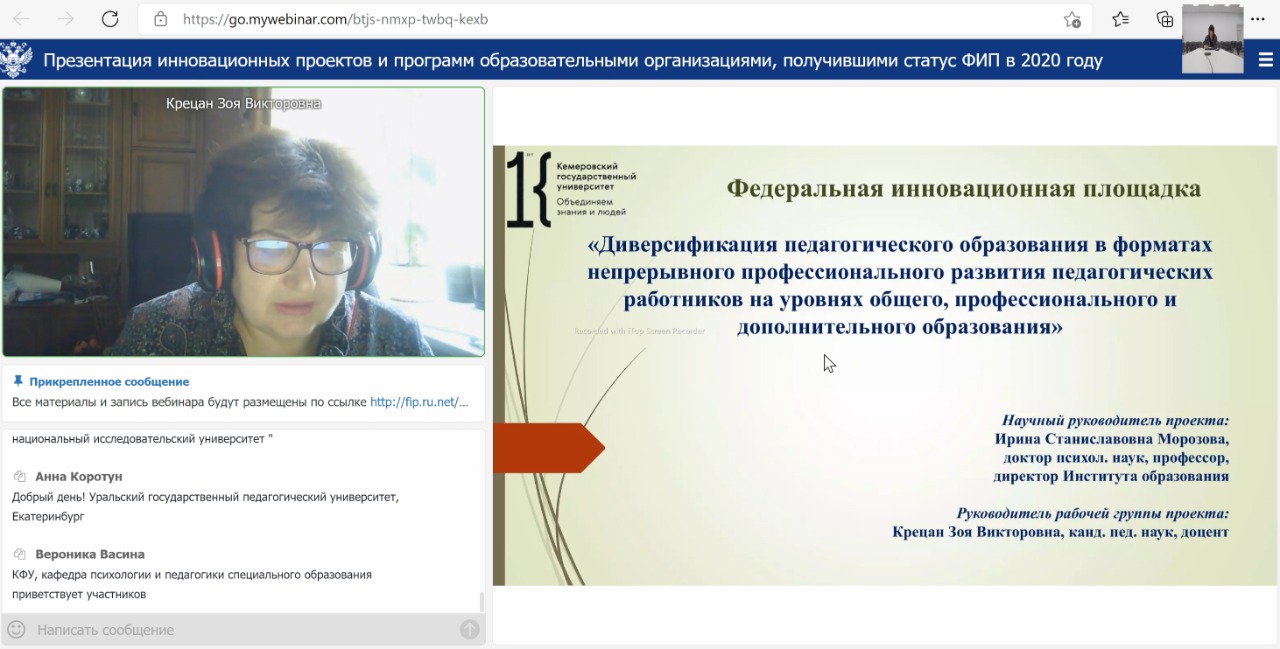1280x649 pixels.
Task: Click the presenter's webcam video
Action: 243,222
